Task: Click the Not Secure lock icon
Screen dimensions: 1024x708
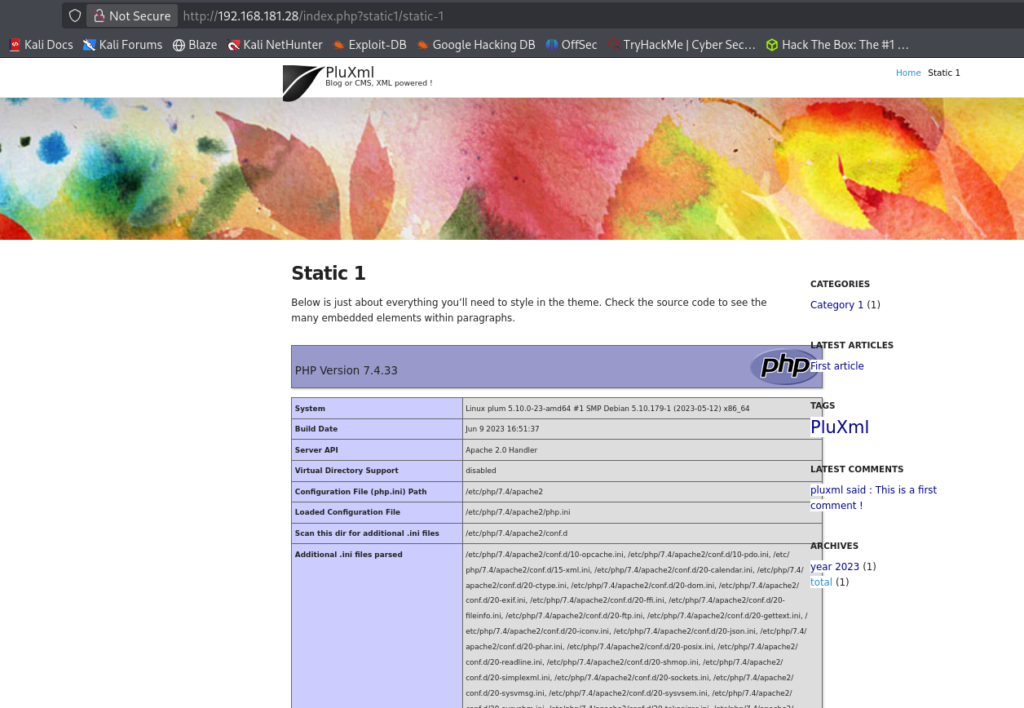Action: (99, 16)
